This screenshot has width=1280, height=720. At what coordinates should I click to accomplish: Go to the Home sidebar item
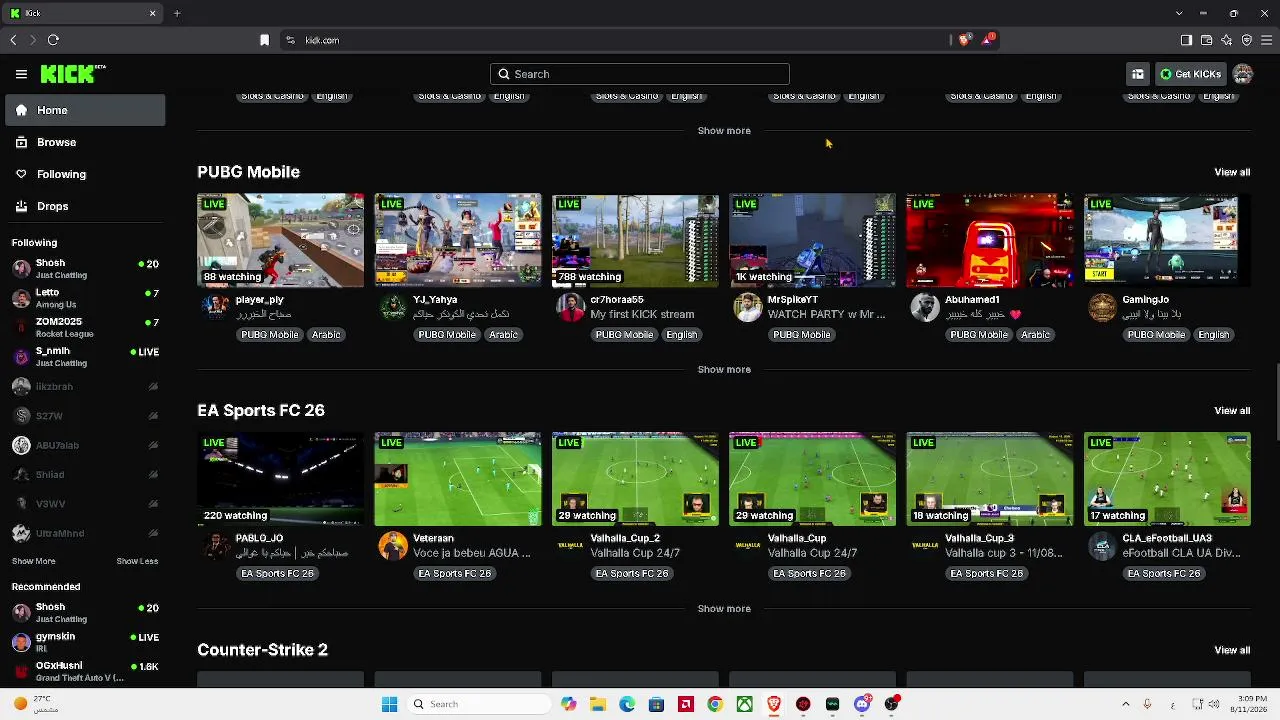pos(86,110)
